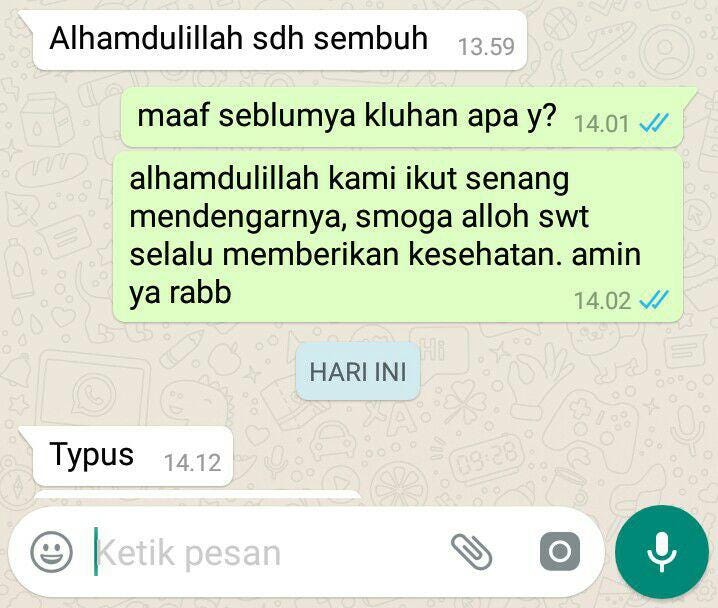Image resolution: width=718 pixels, height=608 pixels.
Task: Click the 14.01 timestamp on green bubble
Action: click(602, 124)
